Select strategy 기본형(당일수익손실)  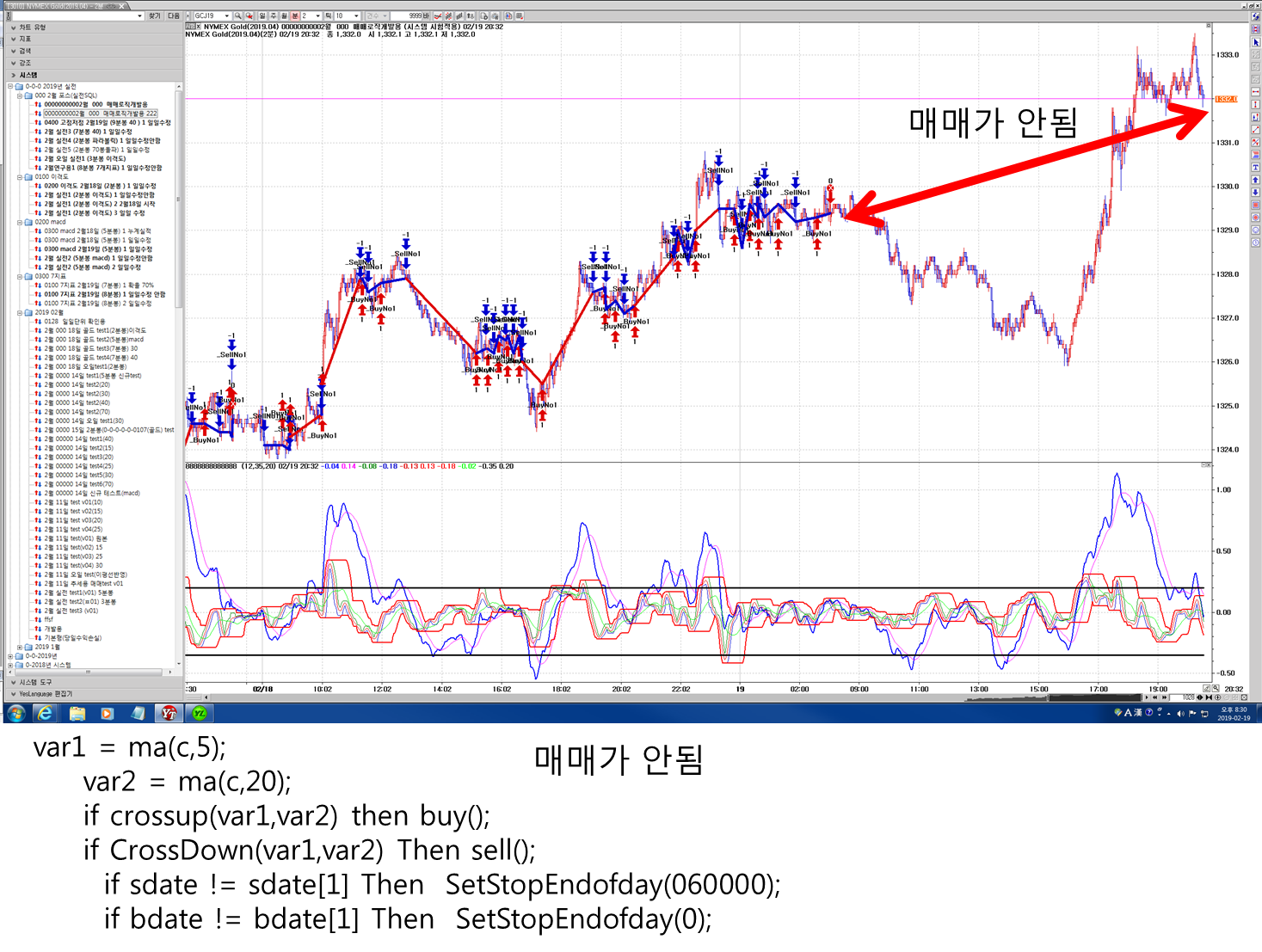pyautogui.click(x=72, y=638)
